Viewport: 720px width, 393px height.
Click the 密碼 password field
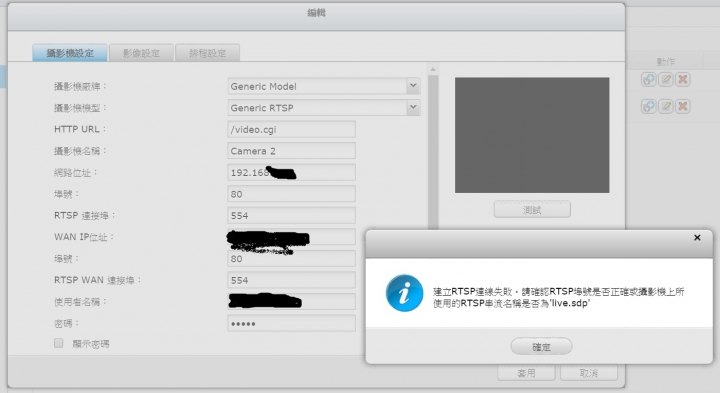pos(292,323)
